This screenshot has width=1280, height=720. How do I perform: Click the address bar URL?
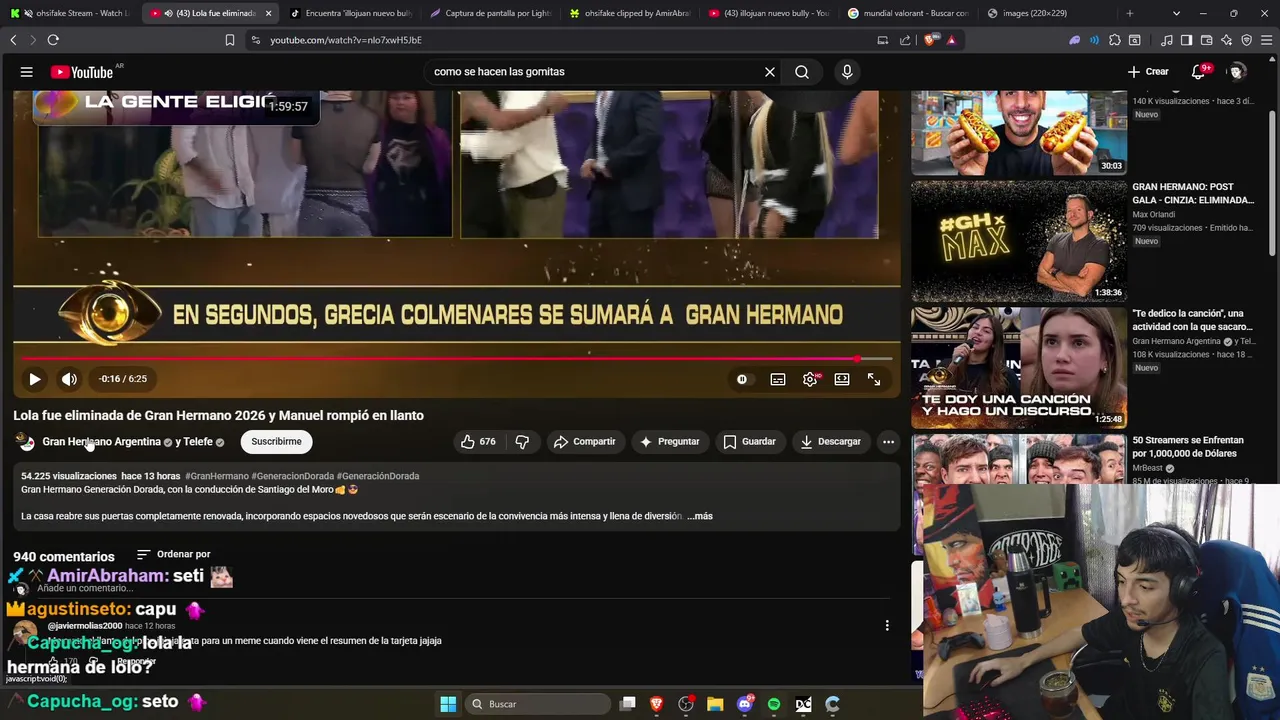(x=346, y=40)
